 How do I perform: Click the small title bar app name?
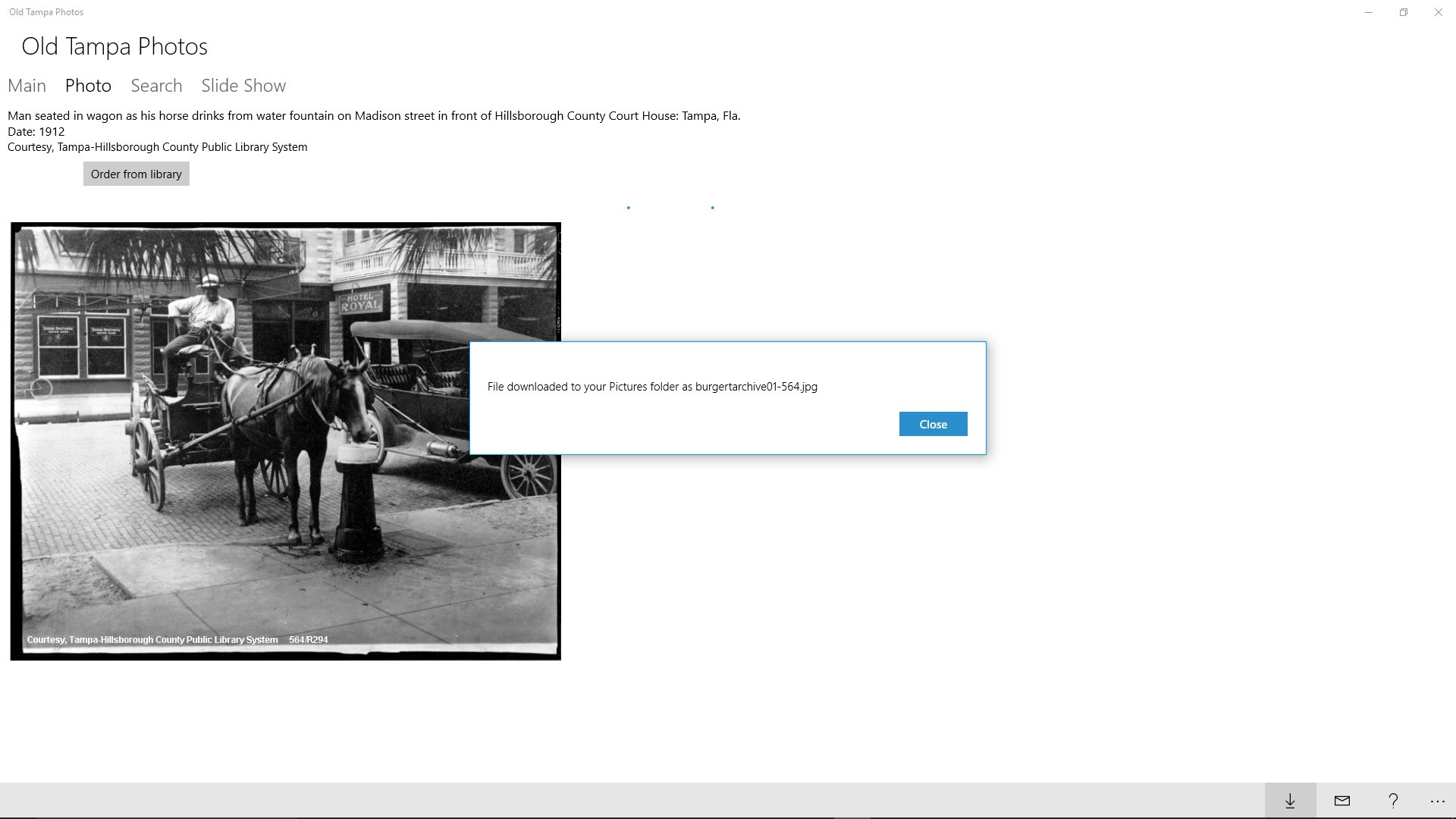click(x=46, y=12)
